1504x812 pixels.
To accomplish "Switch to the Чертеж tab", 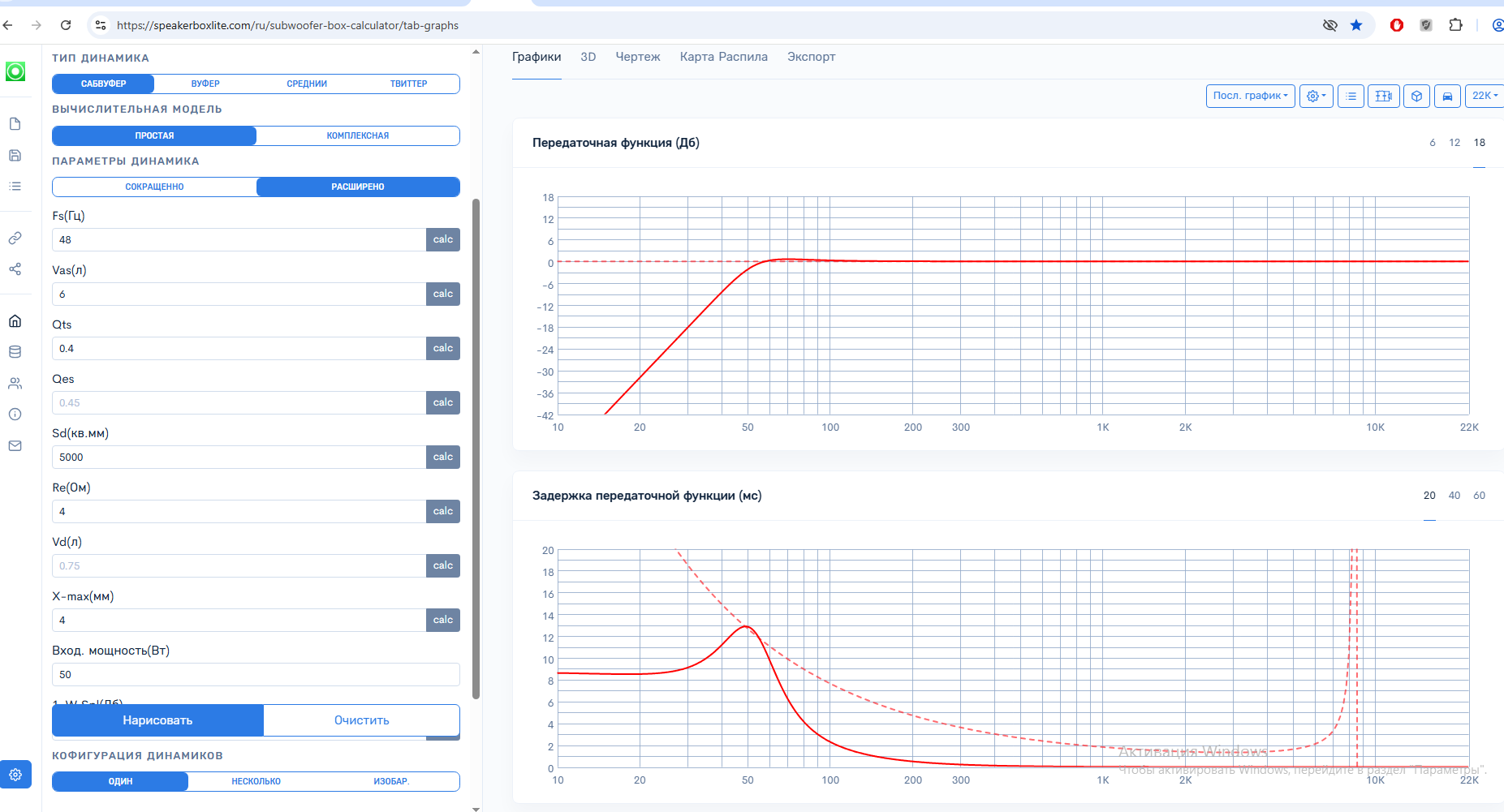I will (638, 57).
